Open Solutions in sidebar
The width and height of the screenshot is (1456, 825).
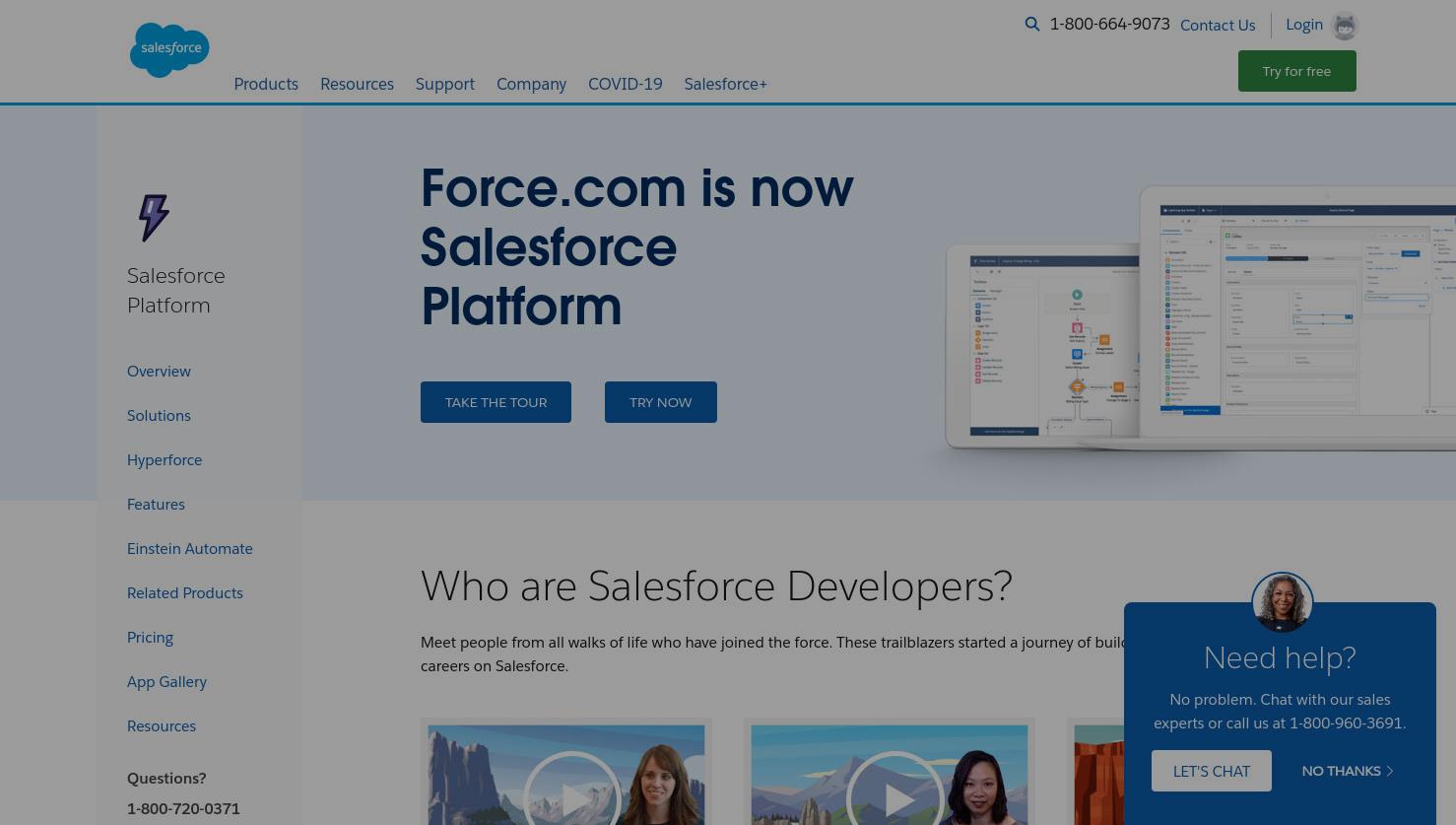click(x=159, y=415)
